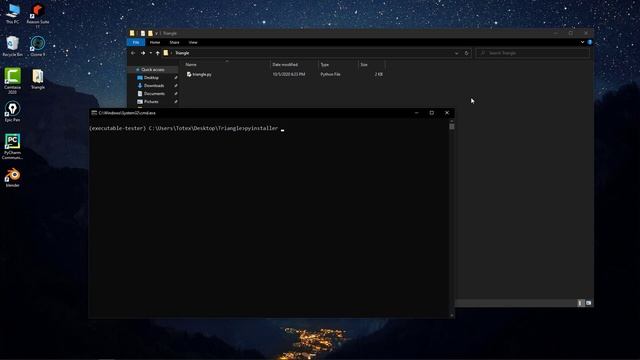
Task: Click cmd scrollbar down arrow
Action: pyautogui.click(x=452, y=315)
